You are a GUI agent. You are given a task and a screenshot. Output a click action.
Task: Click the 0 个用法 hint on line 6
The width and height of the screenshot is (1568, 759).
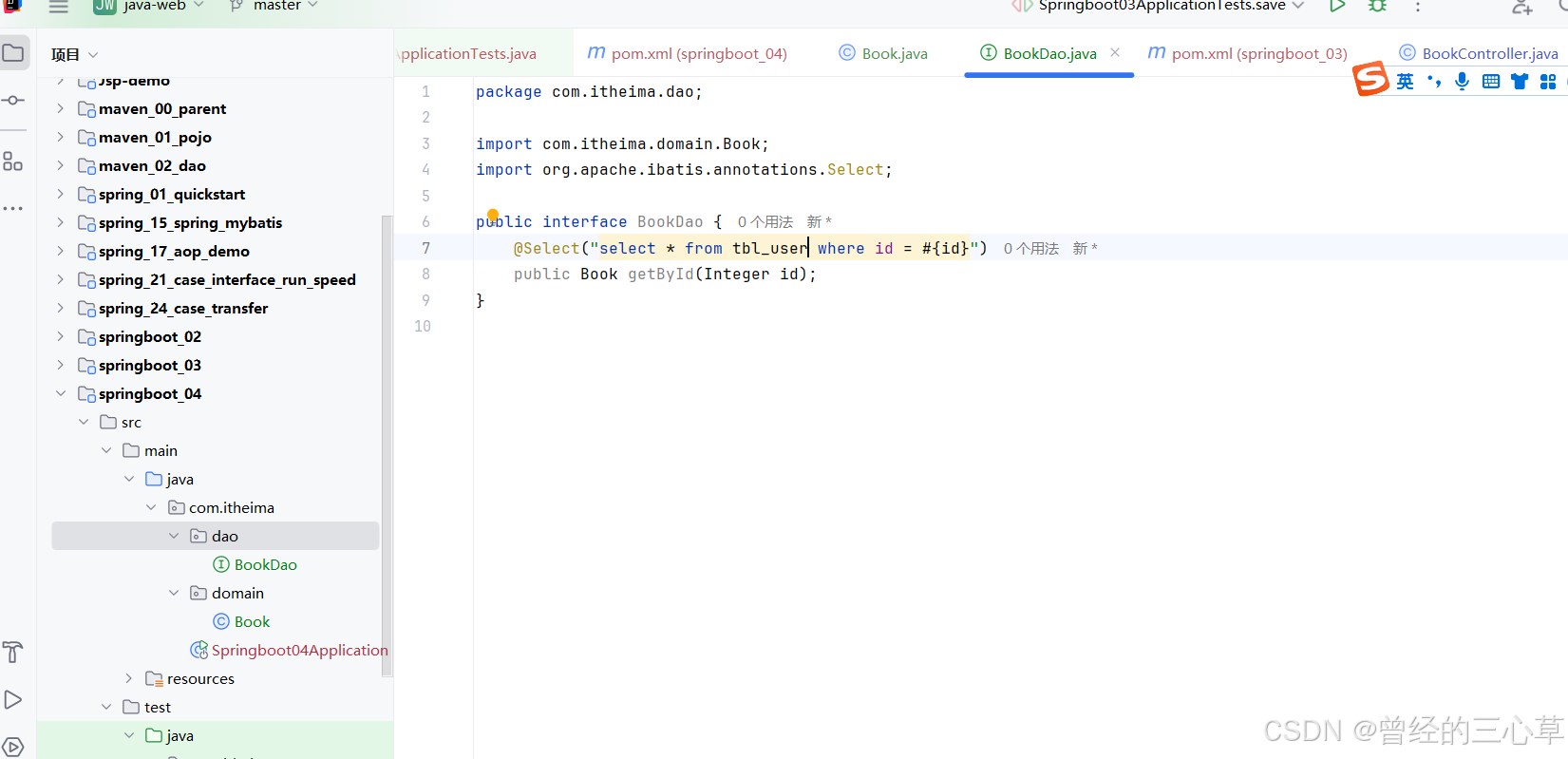[x=765, y=222]
